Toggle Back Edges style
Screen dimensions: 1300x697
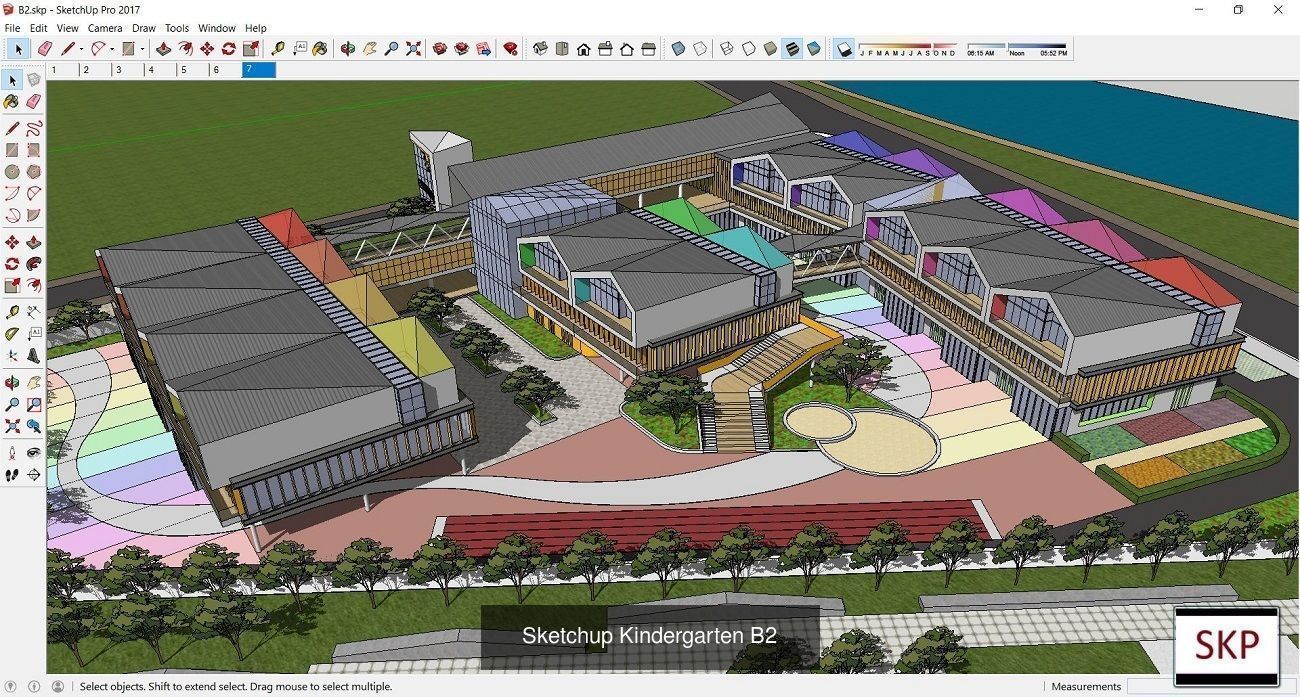click(700, 48)
